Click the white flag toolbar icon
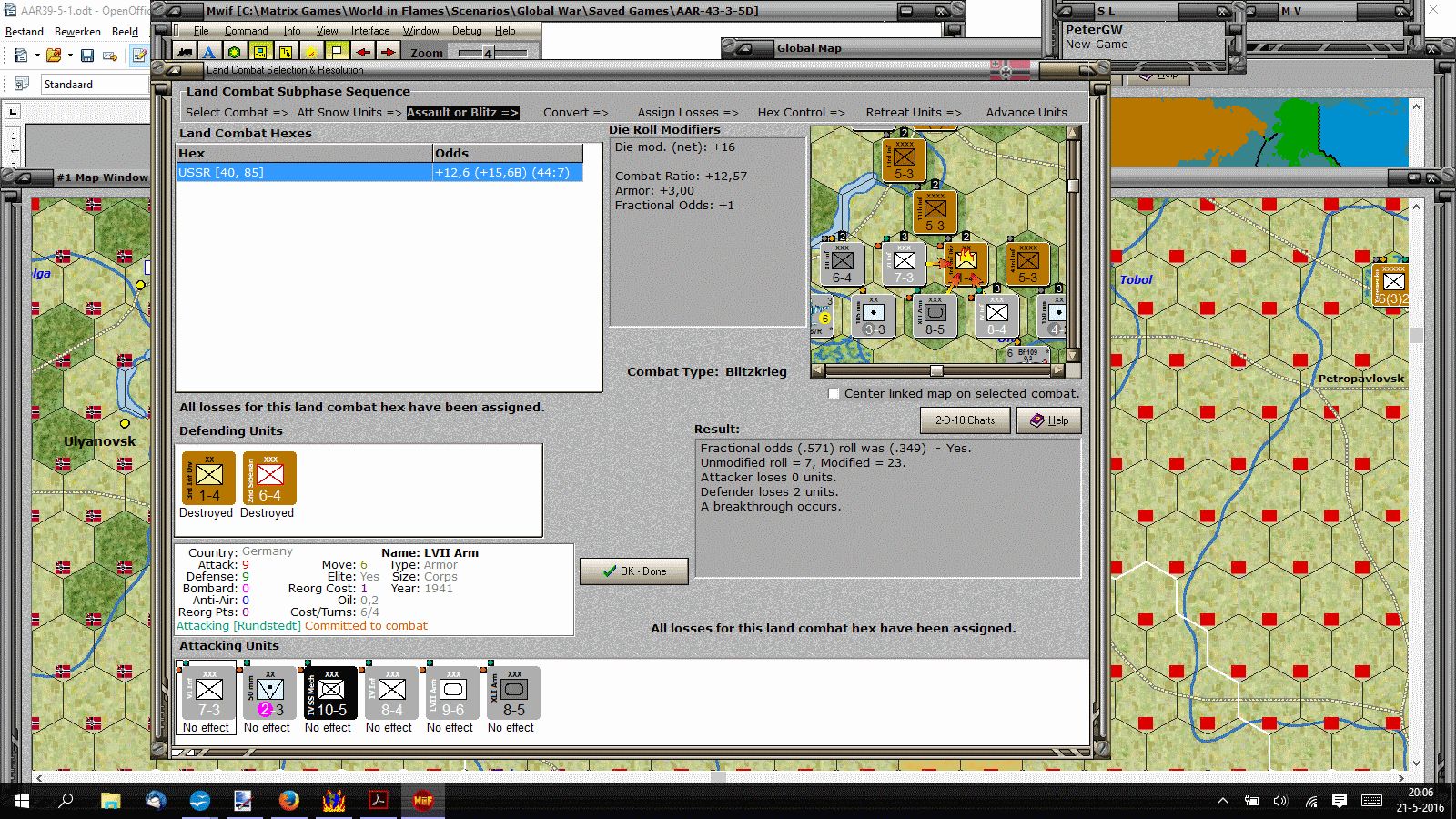Image resolution: width=1456 pixels, height=819 pixels. pyautogui.click(x=337, y=53)
